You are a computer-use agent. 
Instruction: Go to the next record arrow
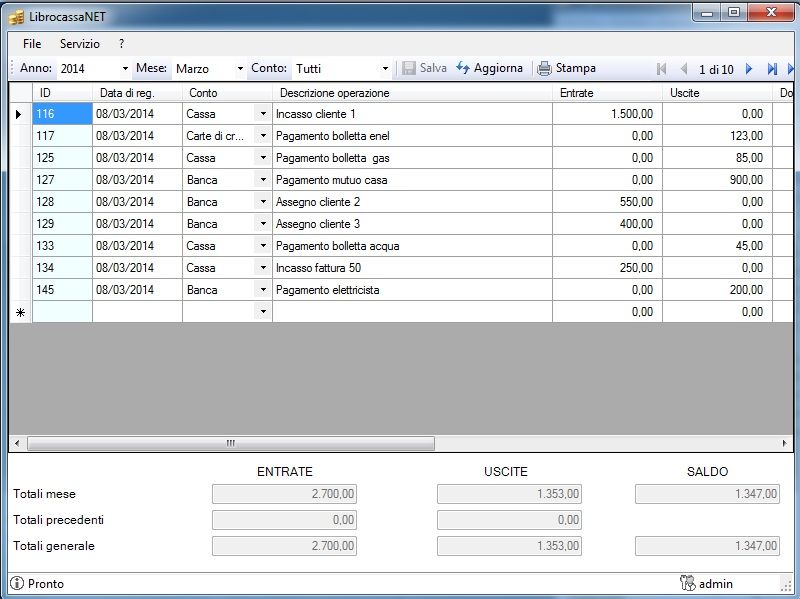click(749, 69)
